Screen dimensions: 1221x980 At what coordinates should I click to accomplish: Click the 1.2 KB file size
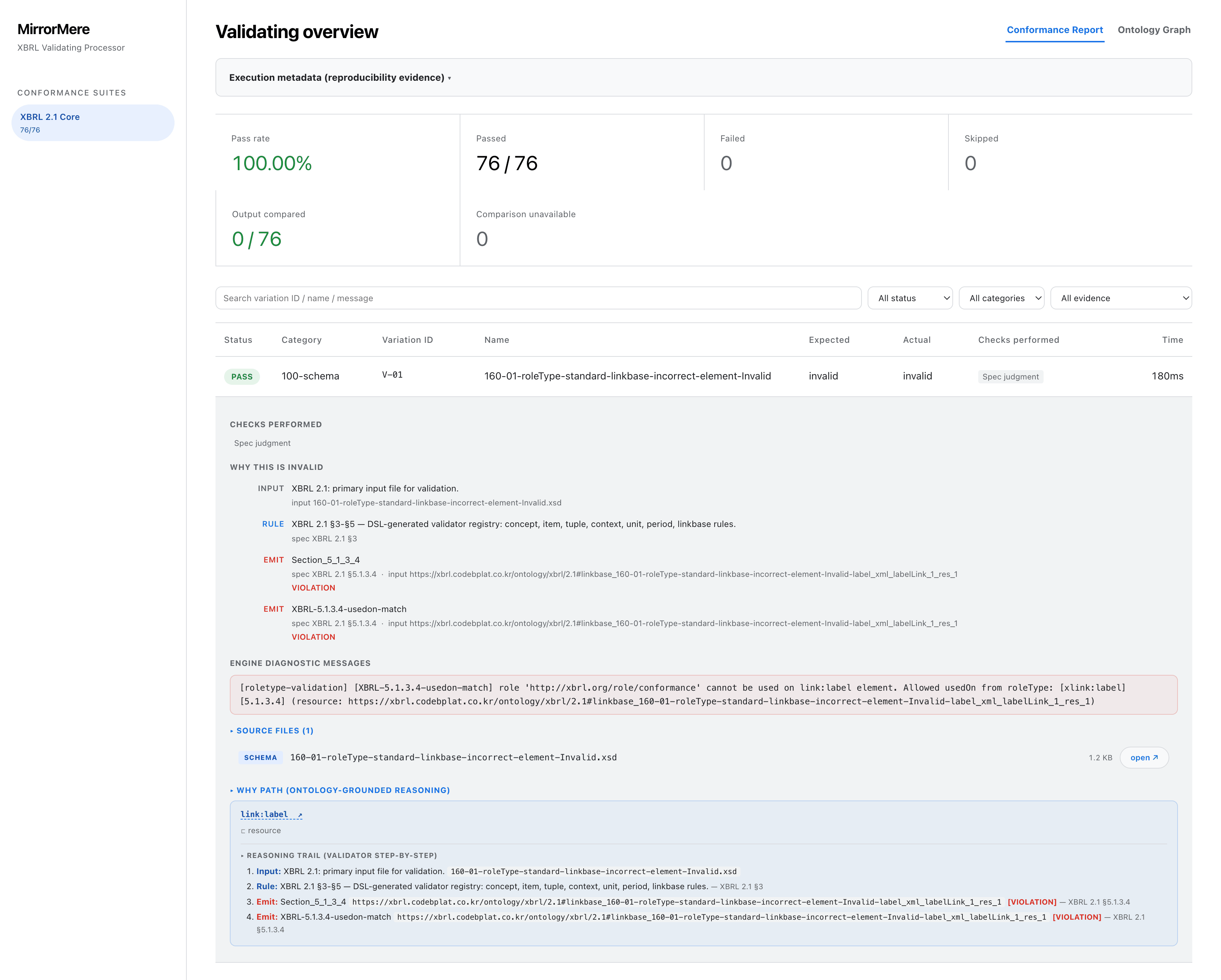[1100, 757]
